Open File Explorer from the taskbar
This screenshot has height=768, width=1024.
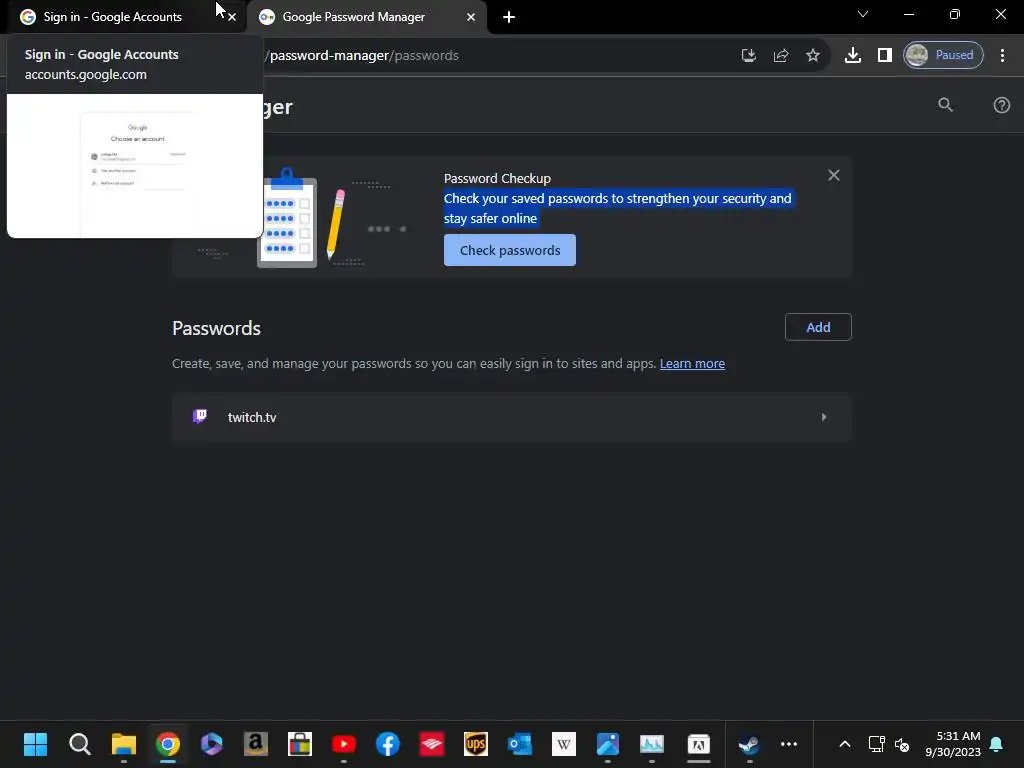tap(123, 744)
